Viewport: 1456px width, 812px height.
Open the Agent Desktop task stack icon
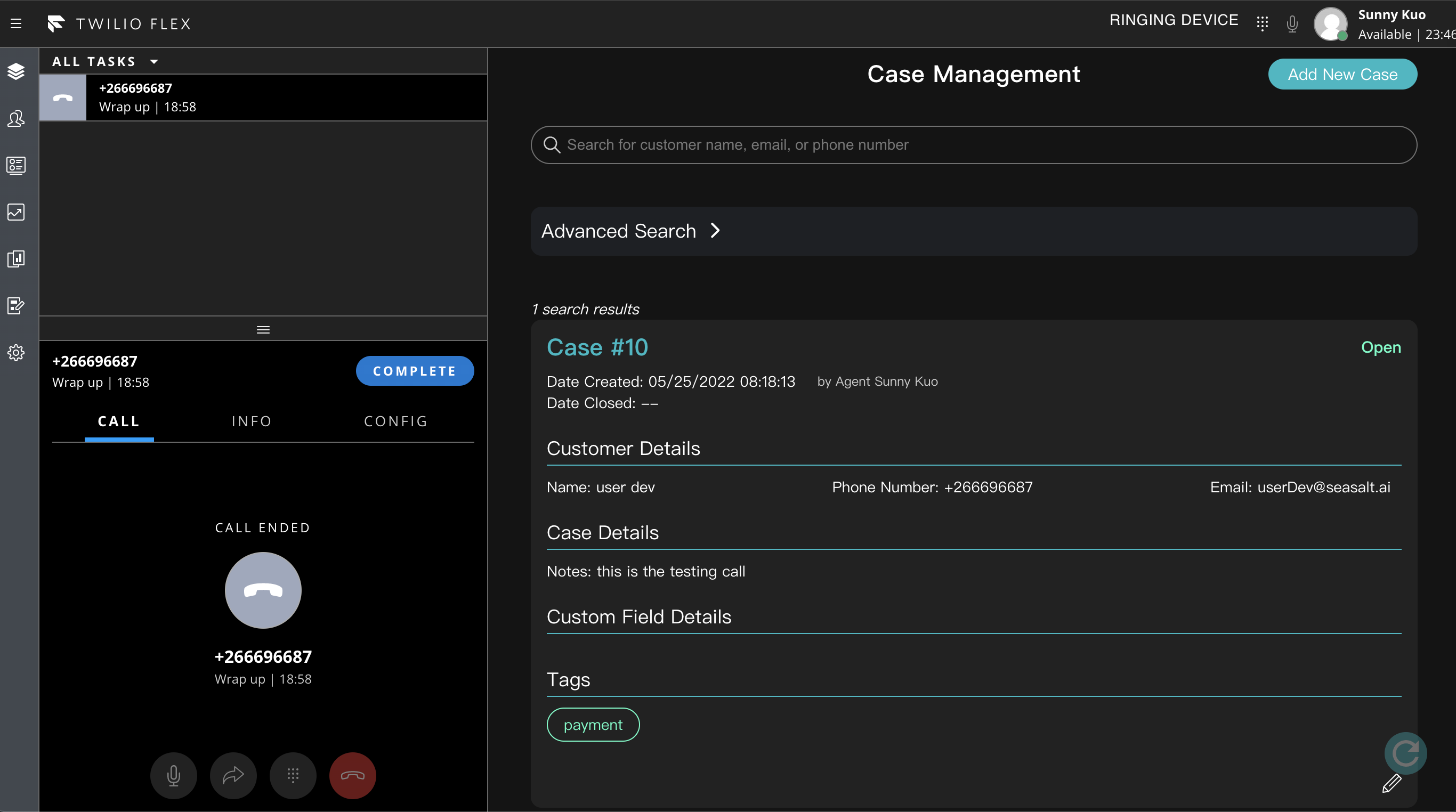tap(16, 72)
